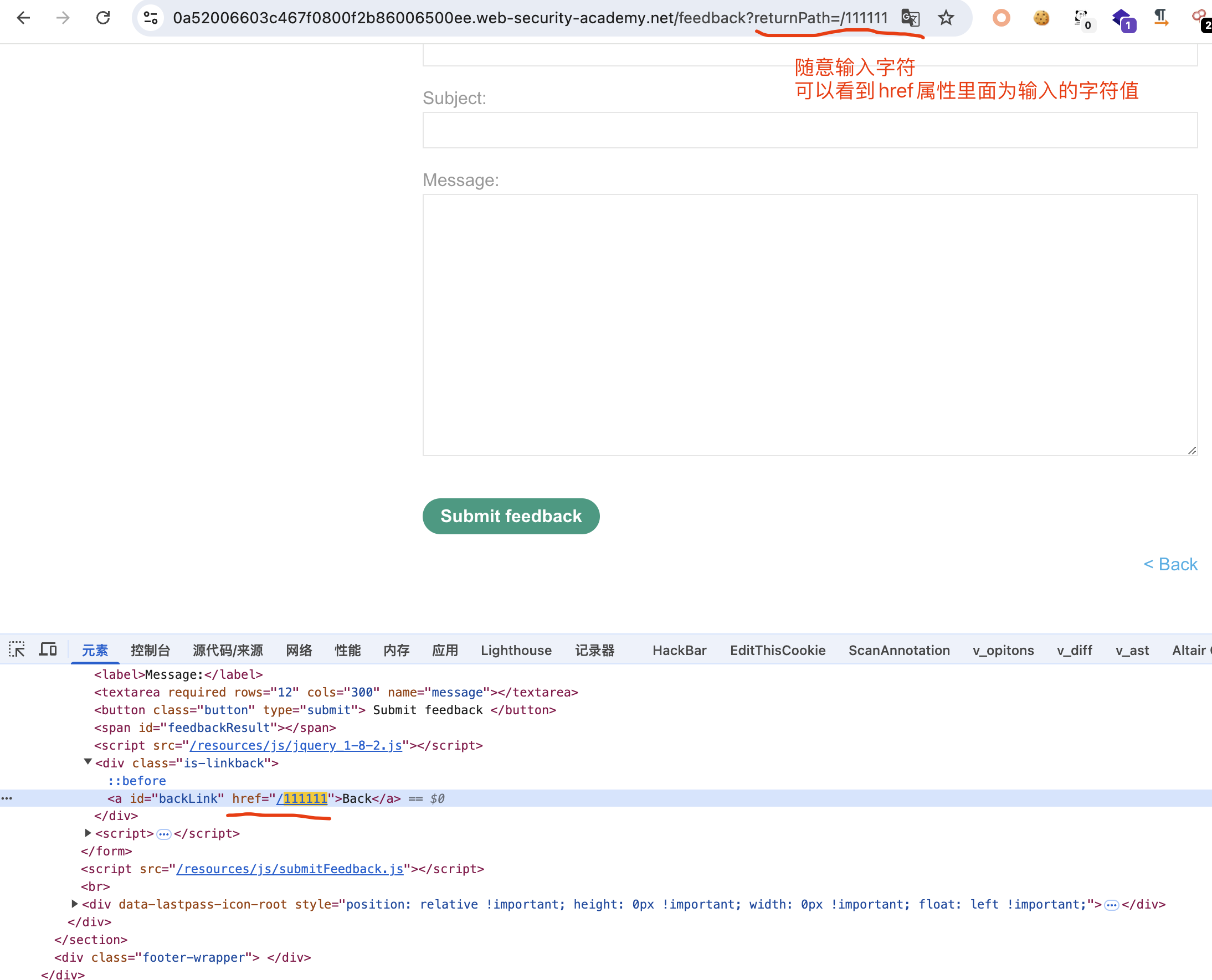Toggle the device toolbar icon

pyautogui.click(x=48, y=649)
